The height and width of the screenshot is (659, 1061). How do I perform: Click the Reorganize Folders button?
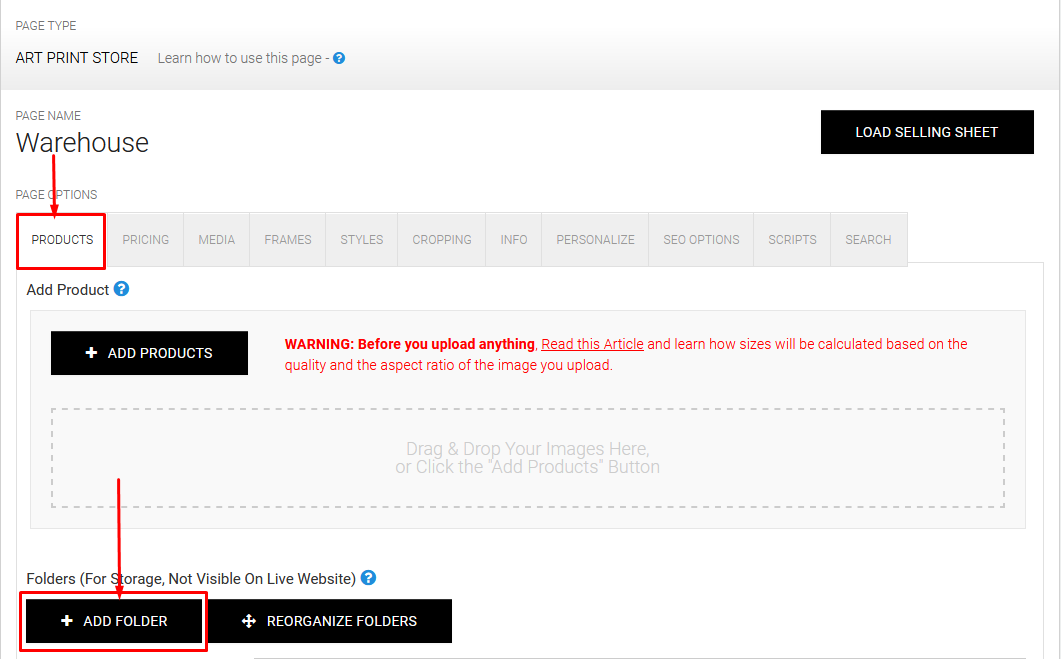(330, 621)
